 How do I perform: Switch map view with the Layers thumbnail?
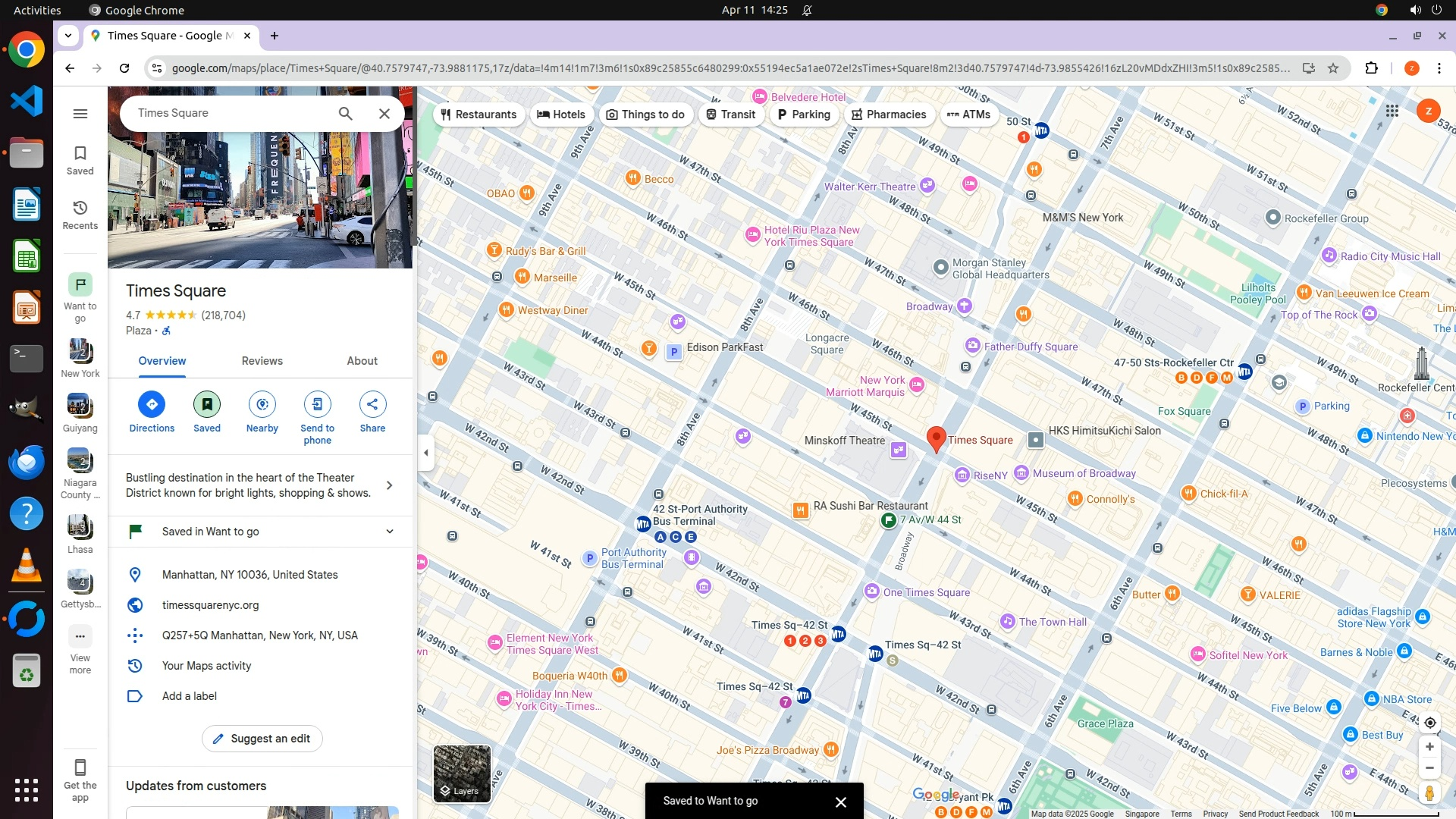point(462,773)
